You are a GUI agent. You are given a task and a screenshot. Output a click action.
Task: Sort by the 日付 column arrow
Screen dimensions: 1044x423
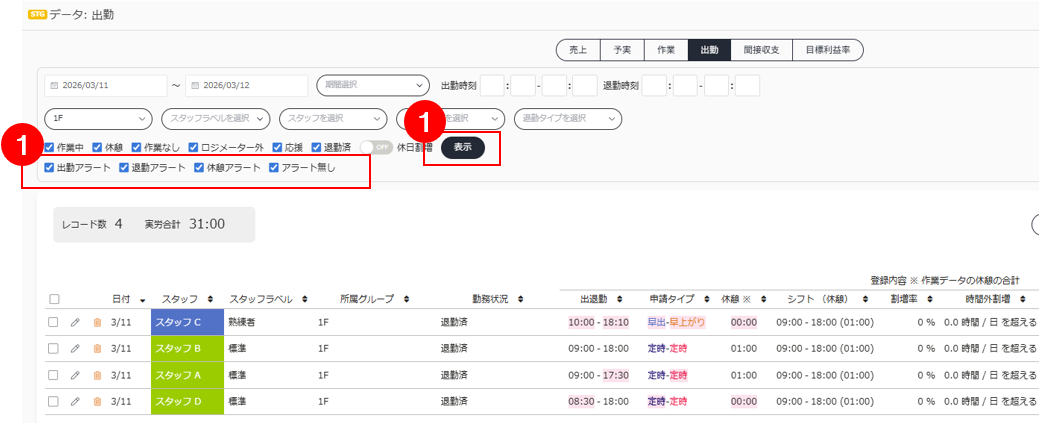pyautogui.click(x=143, y=300)
